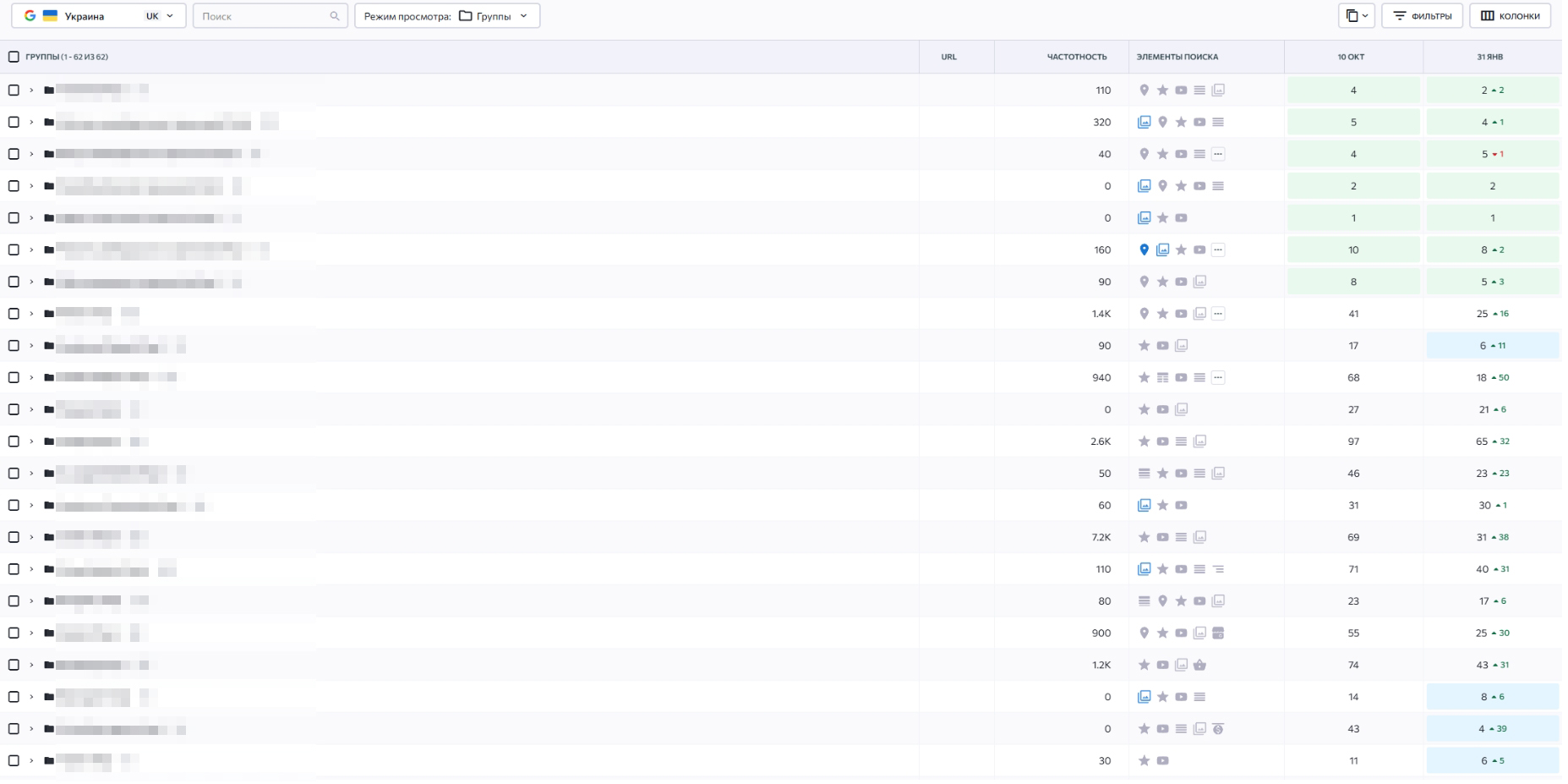This screenshot has height=784, width=1568.
Task: Click the star icon in the 7.2K frequency row
Action: [x=1145, y=537]
